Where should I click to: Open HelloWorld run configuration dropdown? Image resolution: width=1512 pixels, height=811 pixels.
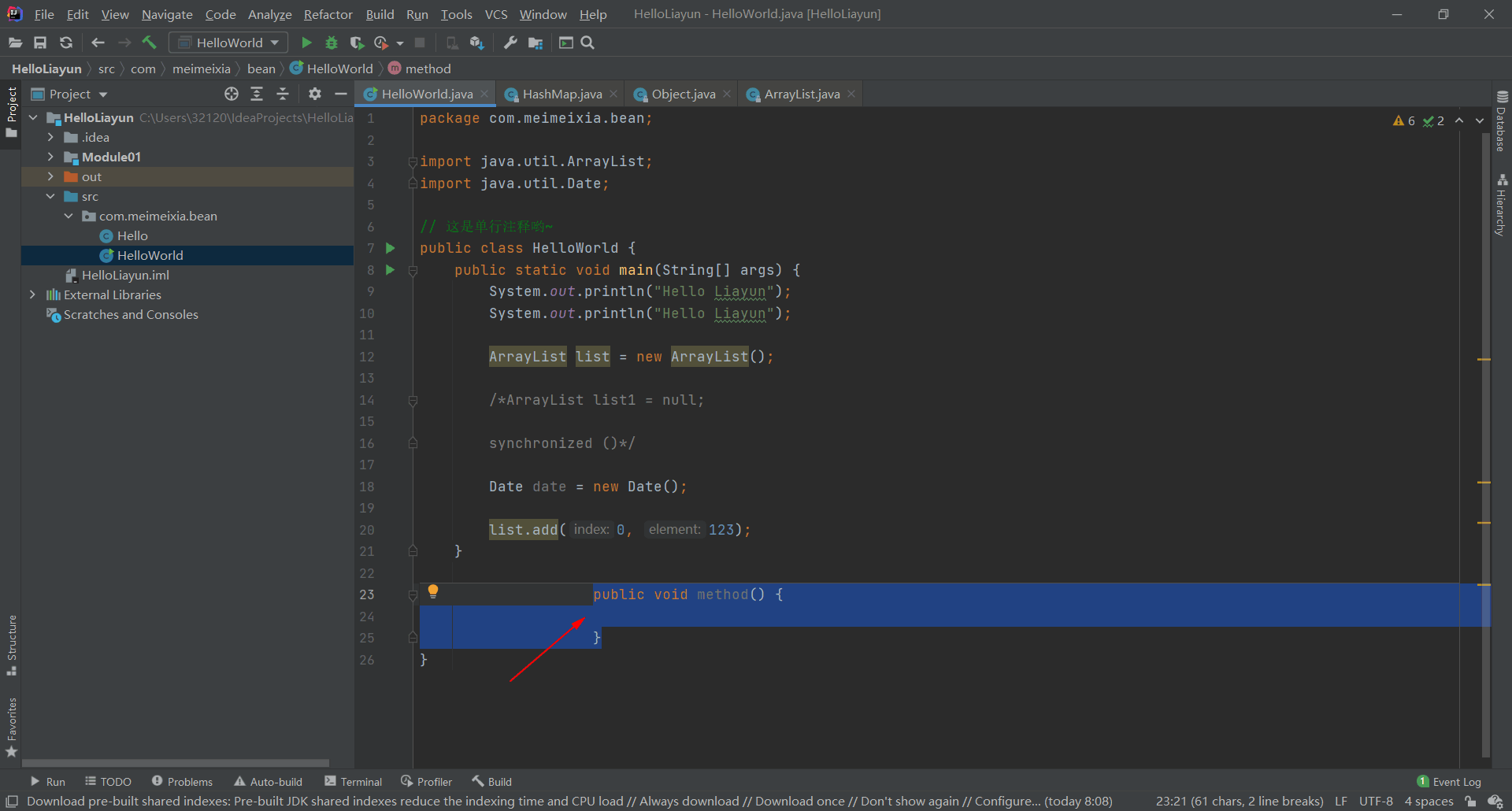pyautogui.click(x=228, y=43)
